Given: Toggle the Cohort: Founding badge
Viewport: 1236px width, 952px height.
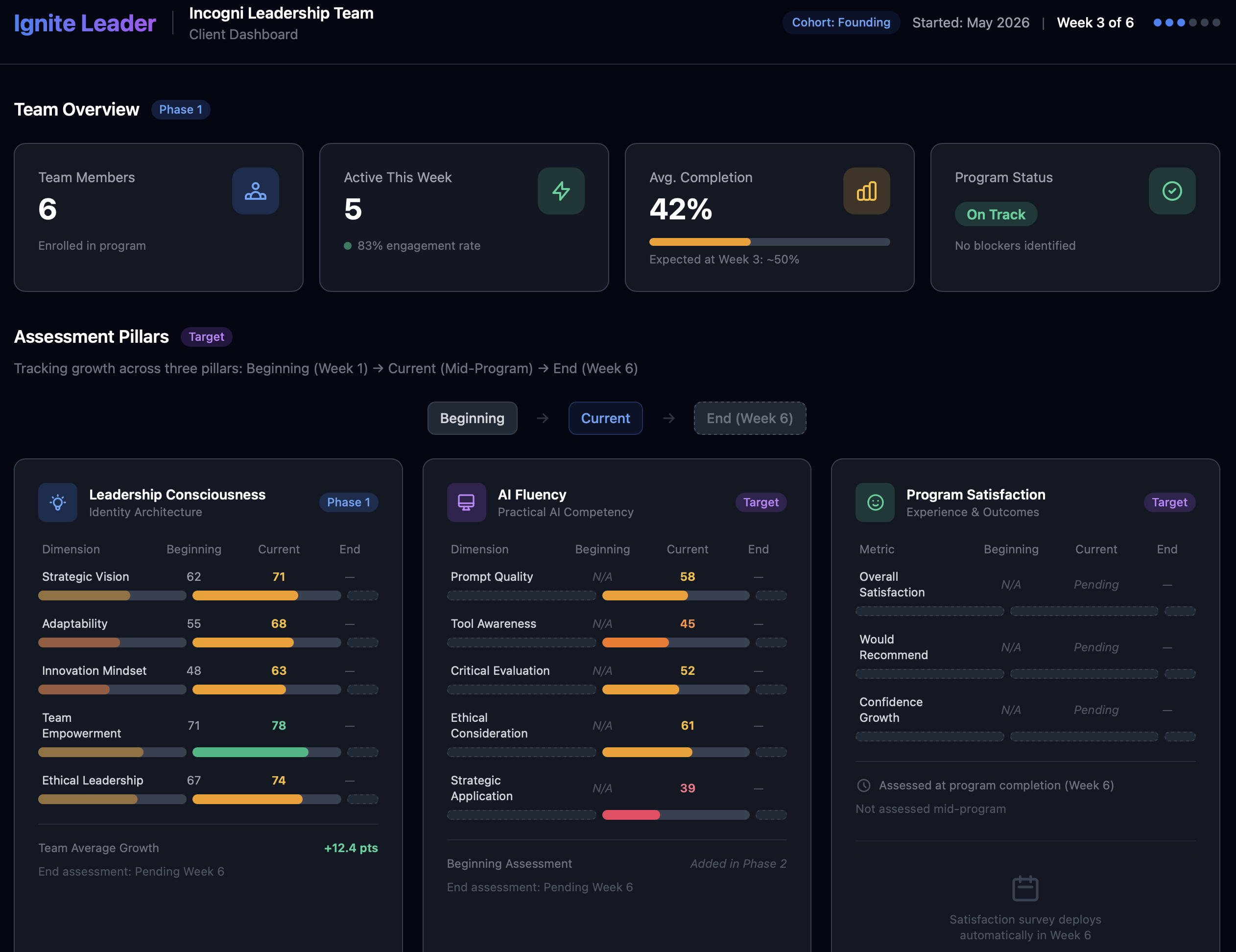Looking at the screenshot, I should (841, 23).
